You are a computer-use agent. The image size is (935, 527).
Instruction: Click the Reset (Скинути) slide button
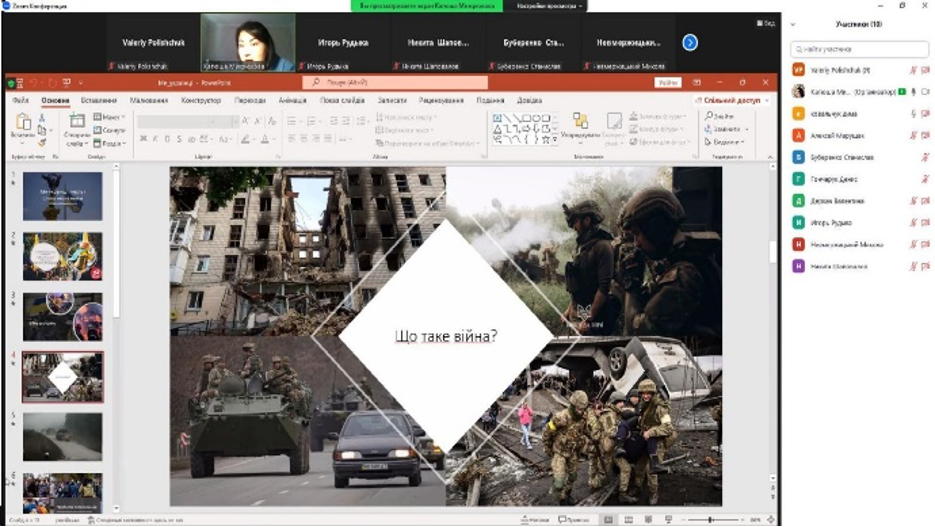coord(110,130)
